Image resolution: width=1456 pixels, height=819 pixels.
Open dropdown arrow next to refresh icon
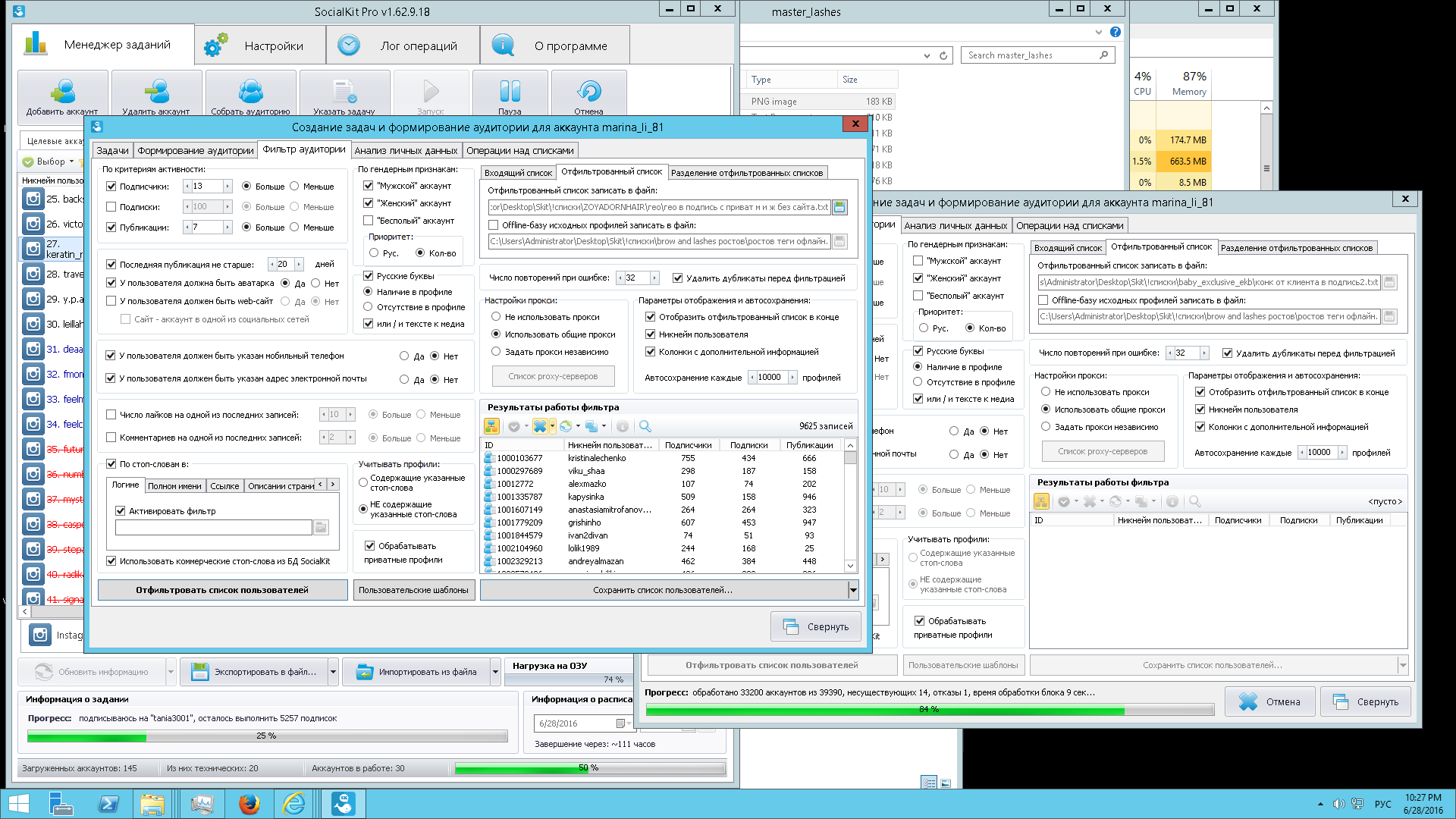coord(578,426)
